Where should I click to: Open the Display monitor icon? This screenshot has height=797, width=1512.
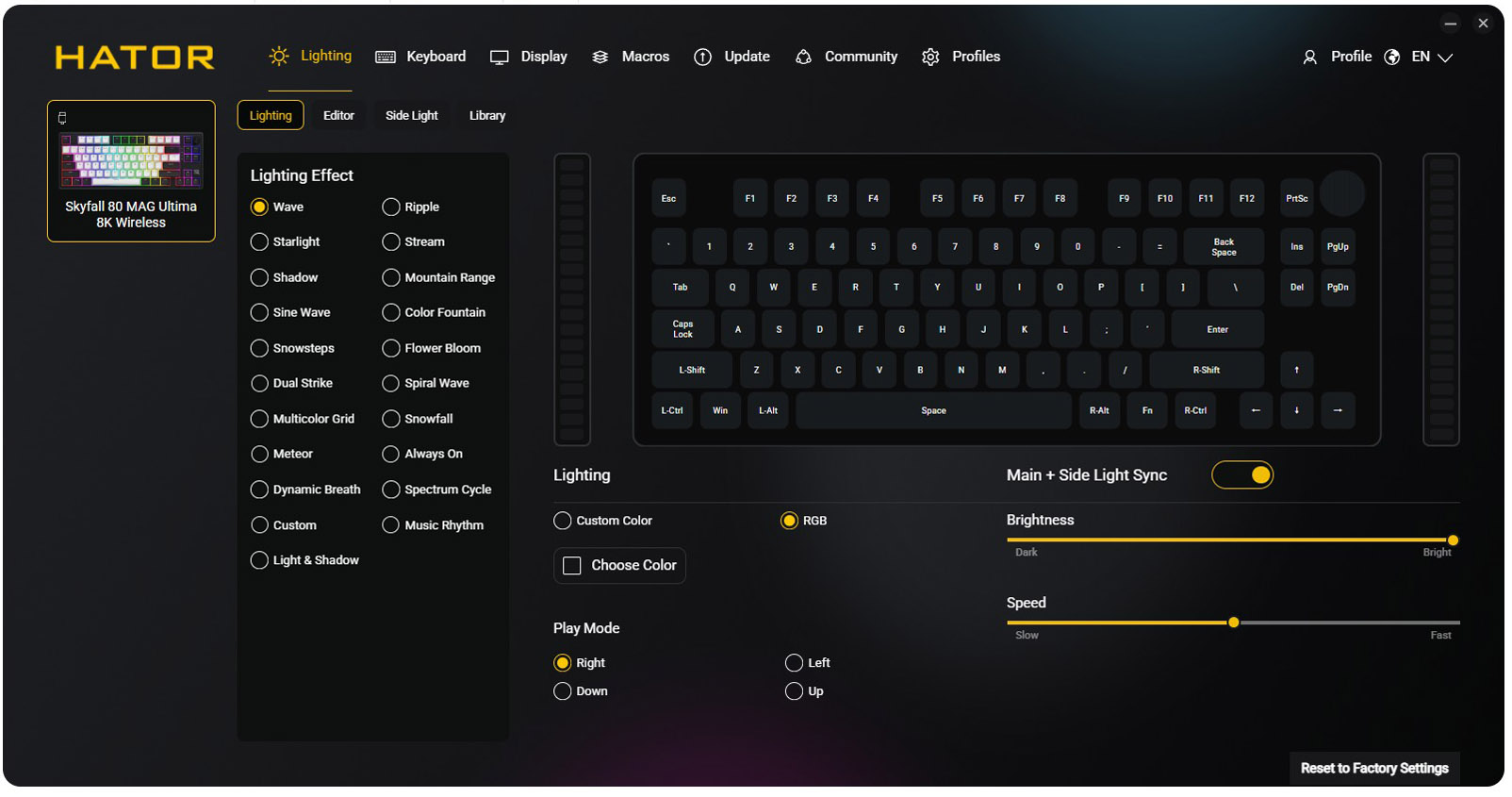point(500,58)
